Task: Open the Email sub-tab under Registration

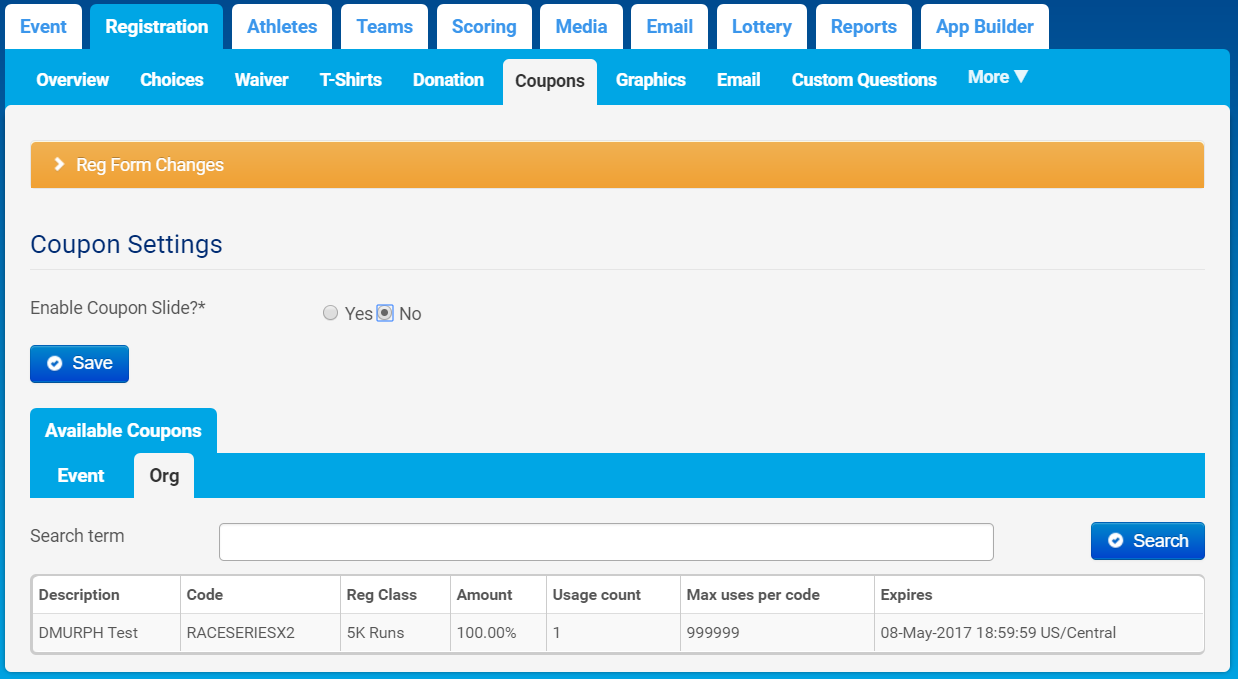Action: [x=739, y=80]
